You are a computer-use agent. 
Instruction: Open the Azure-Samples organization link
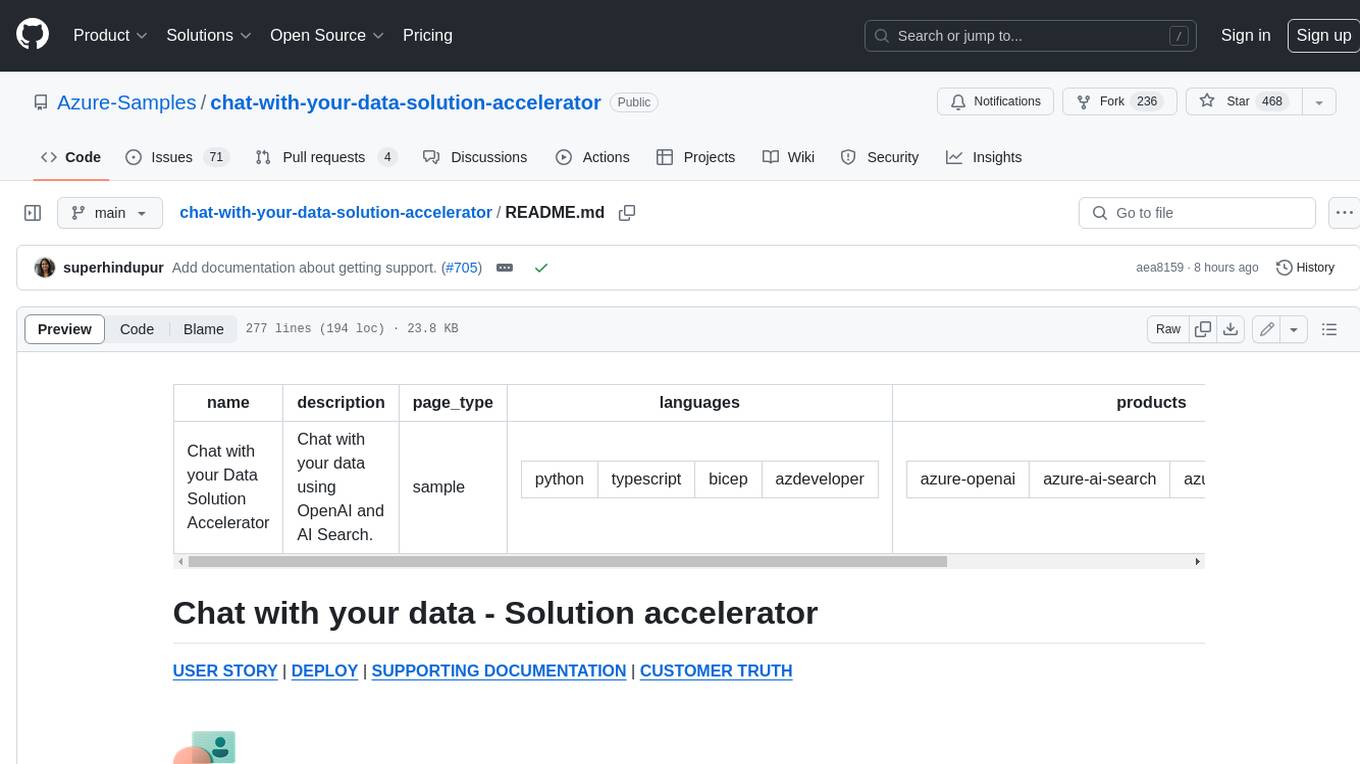pyautogui.click(x=126, y=102)
